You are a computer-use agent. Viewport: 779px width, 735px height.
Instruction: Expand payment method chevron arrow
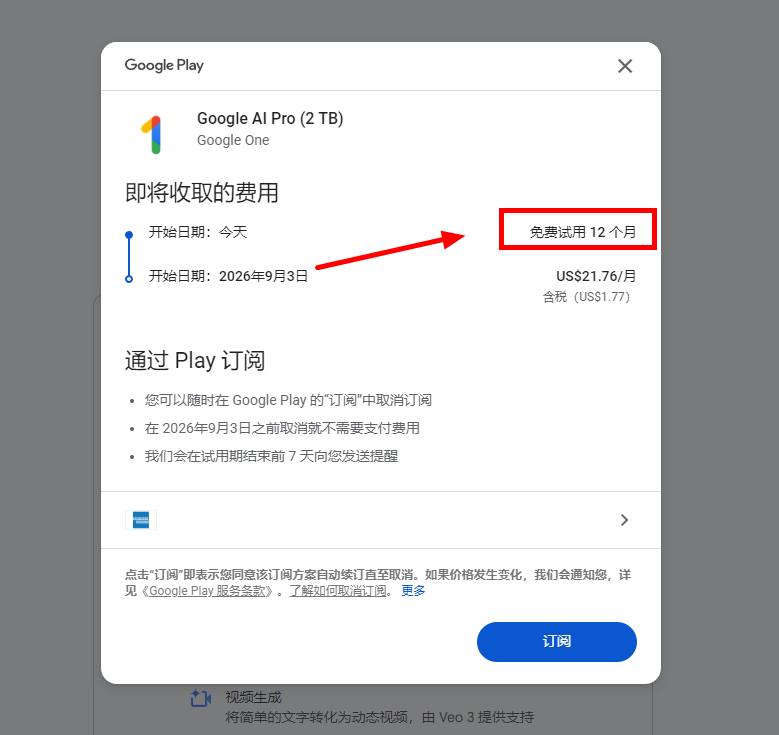624,520
